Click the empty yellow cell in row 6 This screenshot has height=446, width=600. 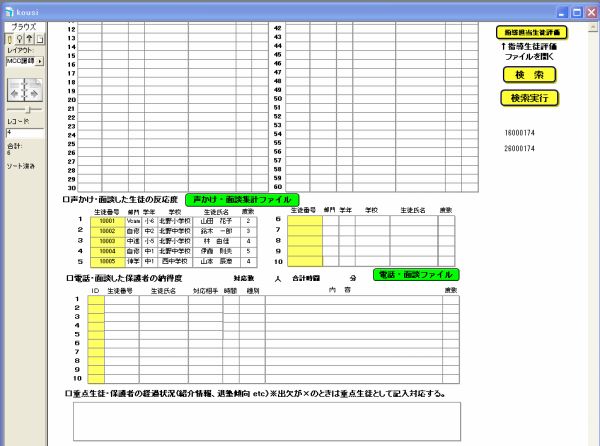coord(304,220)
